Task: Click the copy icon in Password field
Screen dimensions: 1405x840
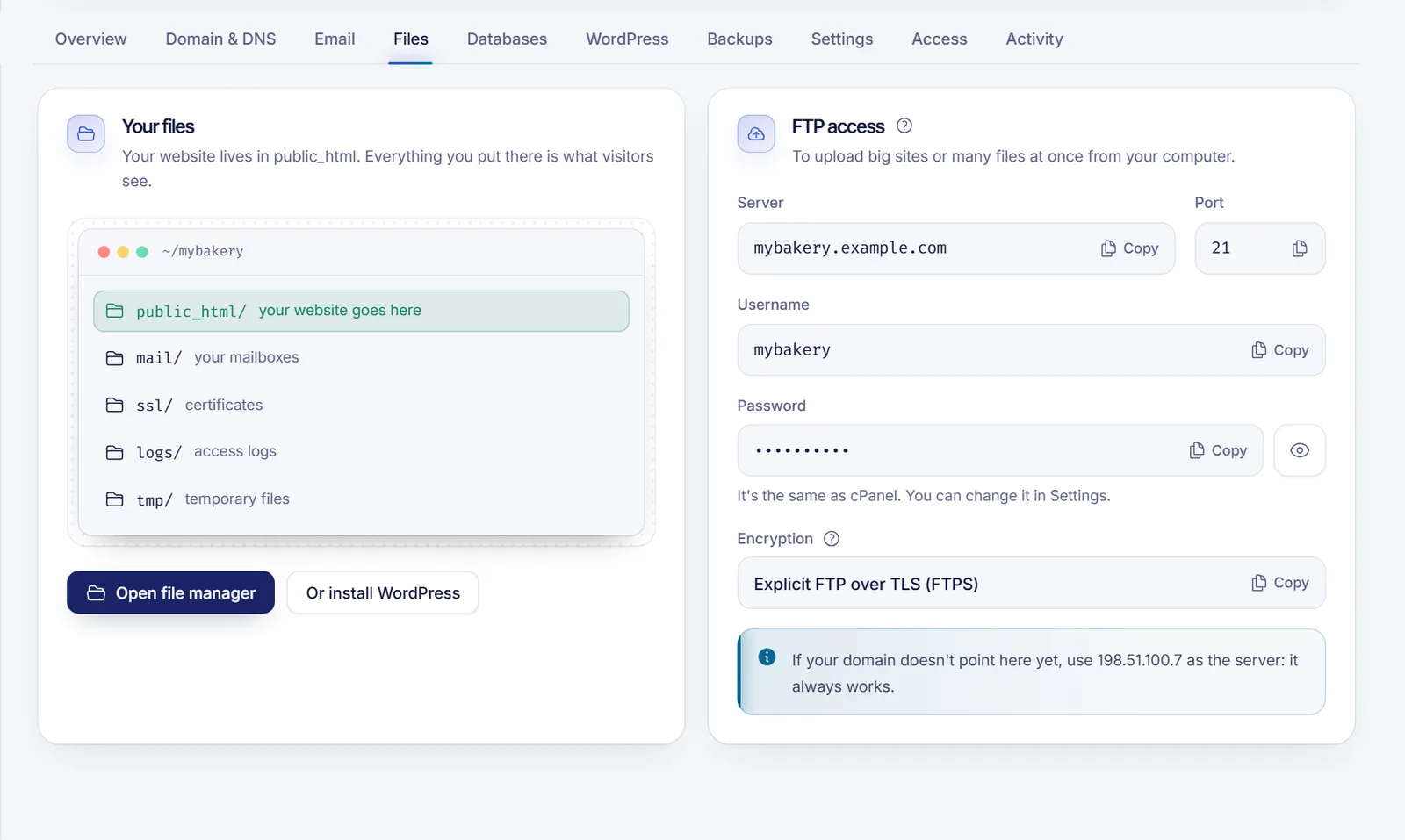Action: pyautogui.click(x=1196, y=450)
